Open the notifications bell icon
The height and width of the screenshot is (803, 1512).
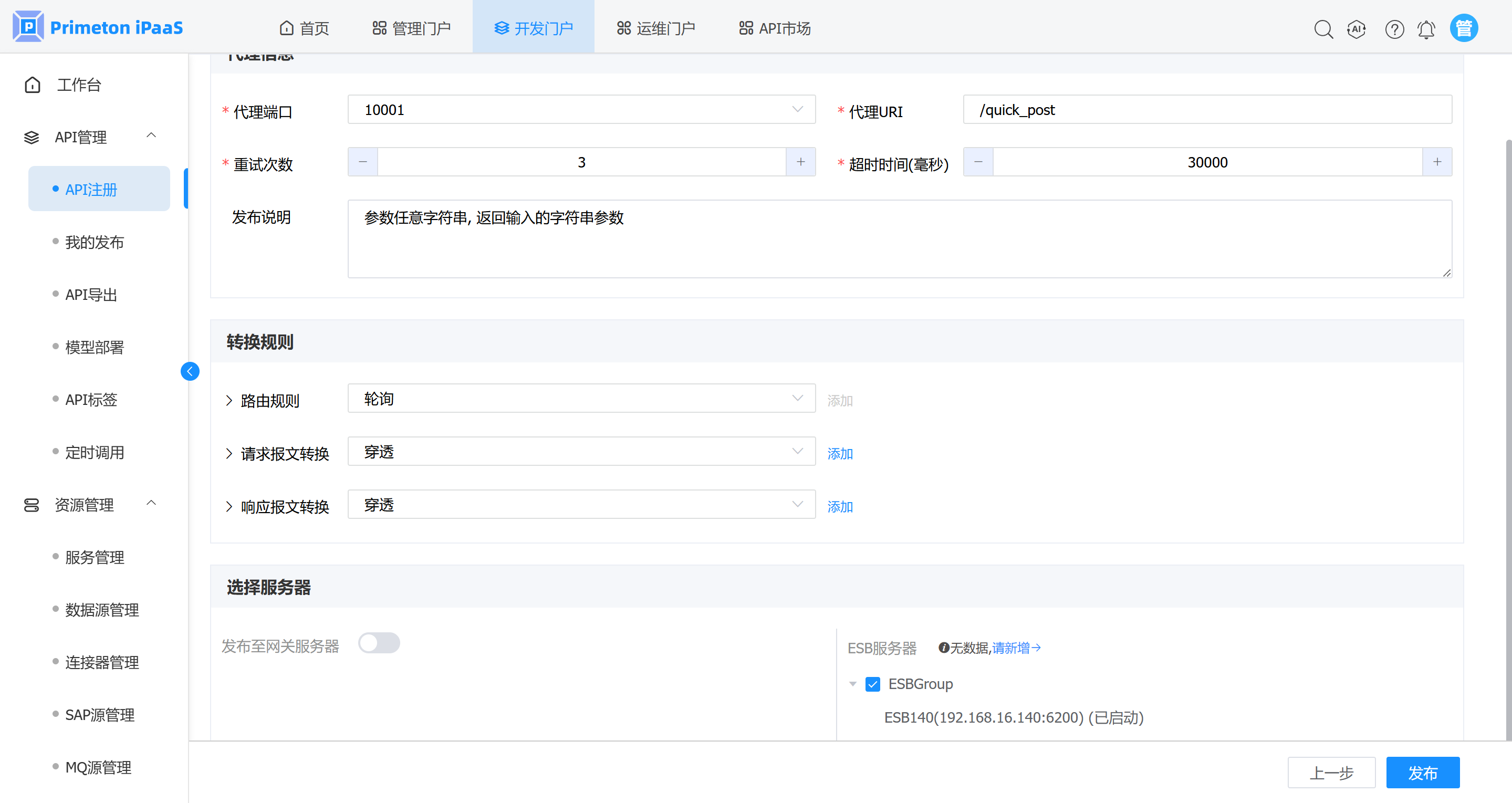coord(1426,29)
